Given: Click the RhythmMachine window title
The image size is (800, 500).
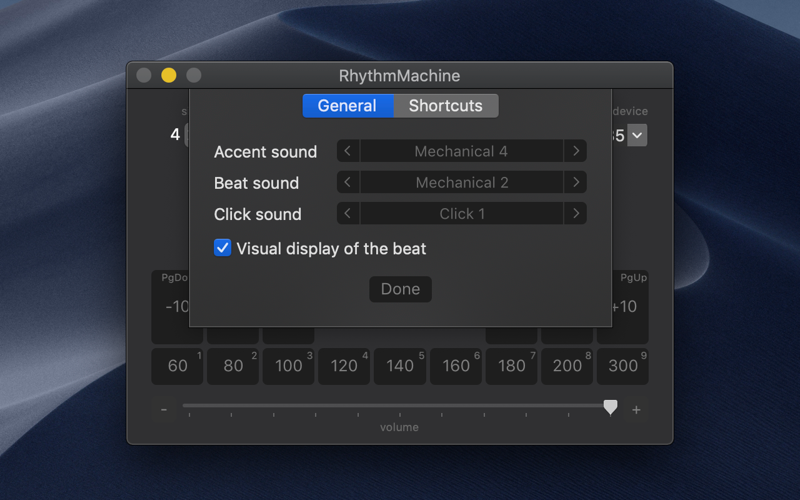Looking at the screenshot, I should [399, 76].
